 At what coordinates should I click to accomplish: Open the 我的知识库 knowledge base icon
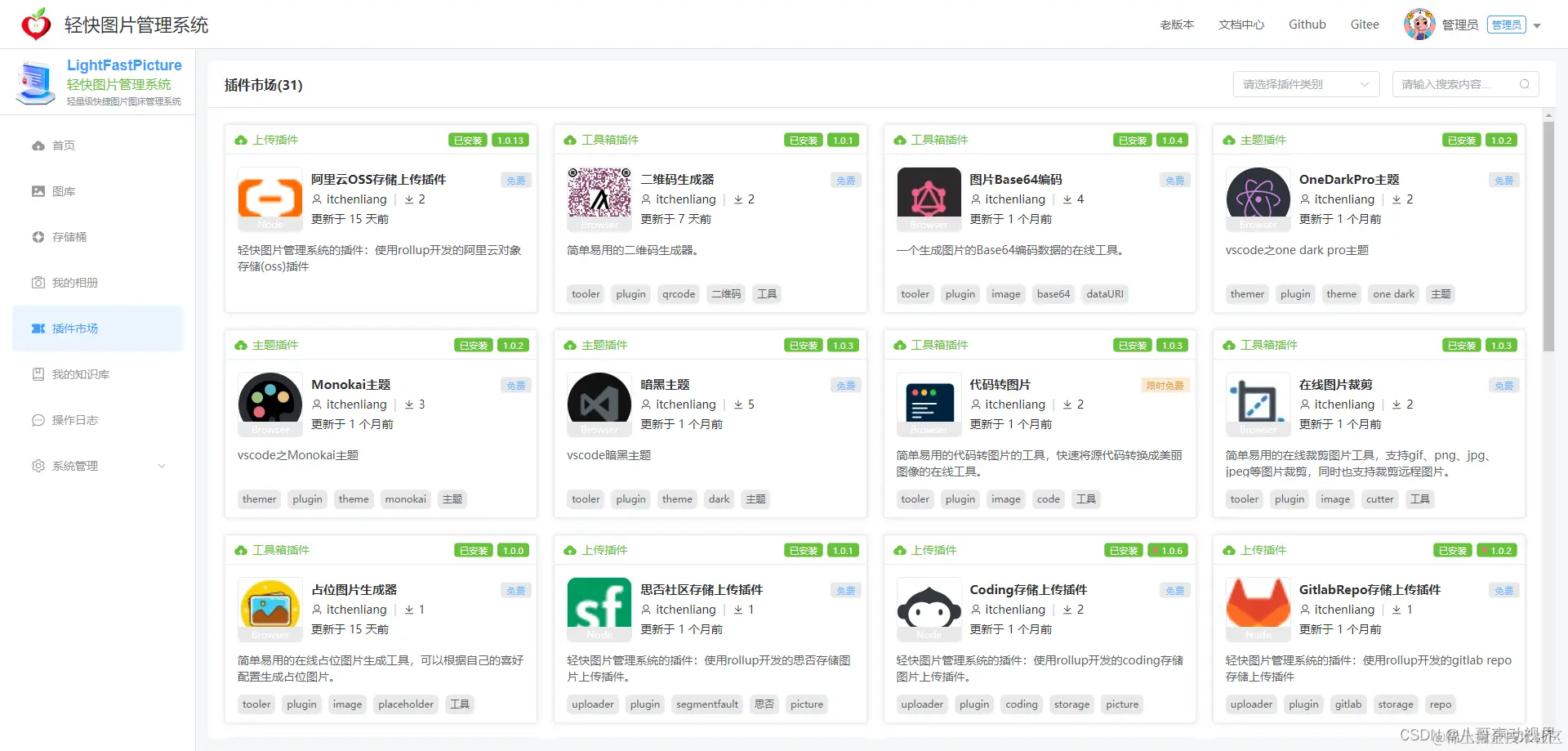(x=38, y=373)
